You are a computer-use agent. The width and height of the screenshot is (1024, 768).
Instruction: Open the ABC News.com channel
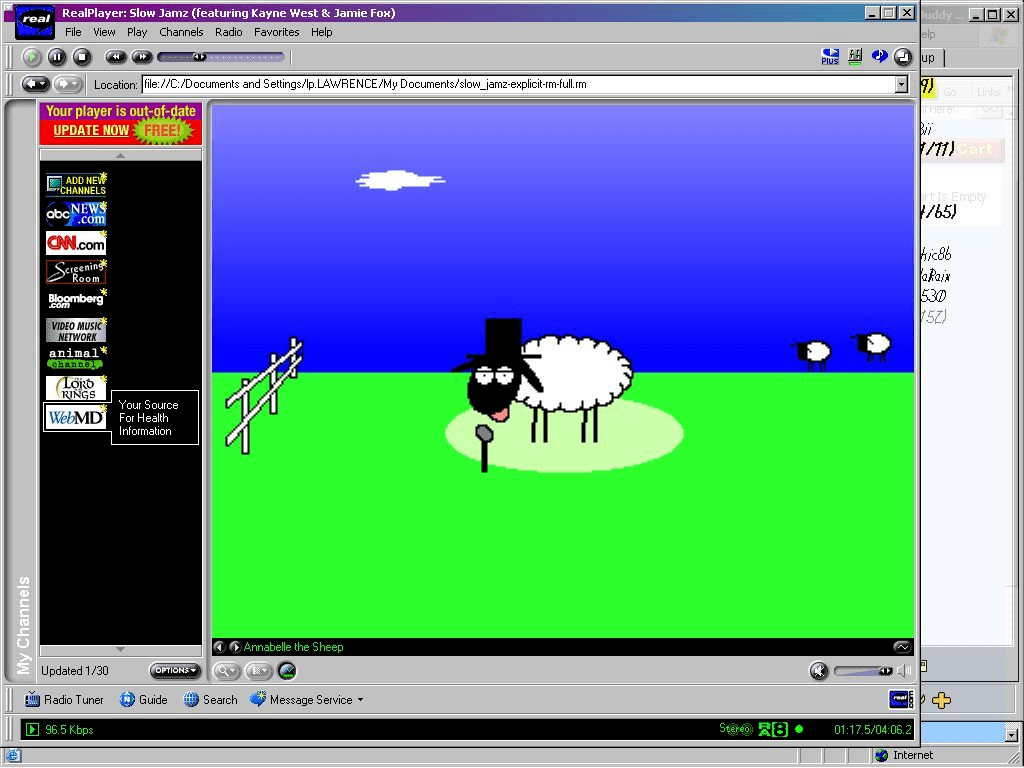(76, 214)
